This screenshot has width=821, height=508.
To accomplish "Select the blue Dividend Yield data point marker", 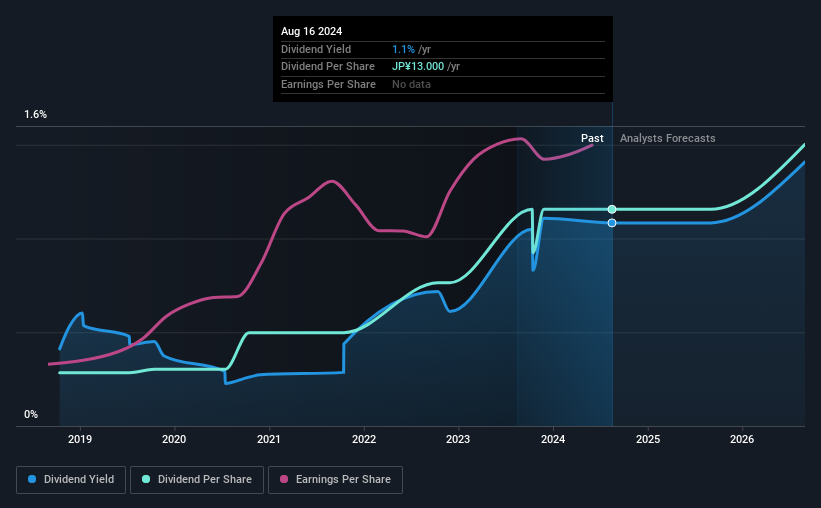I will 612,223.
